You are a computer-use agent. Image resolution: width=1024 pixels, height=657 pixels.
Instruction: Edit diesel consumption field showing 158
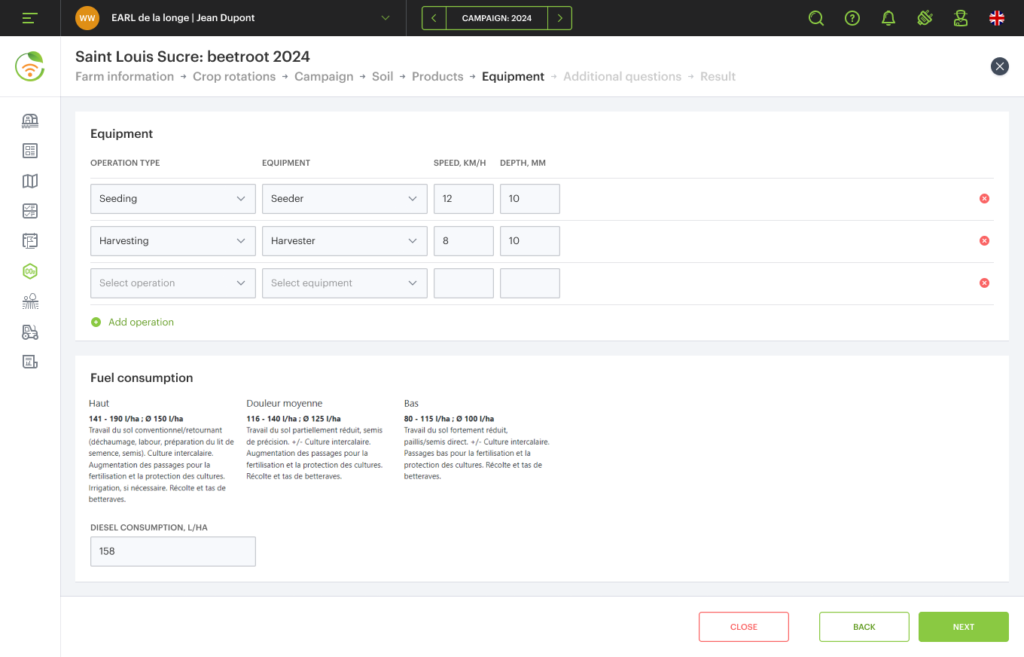[x=173, y=552]
